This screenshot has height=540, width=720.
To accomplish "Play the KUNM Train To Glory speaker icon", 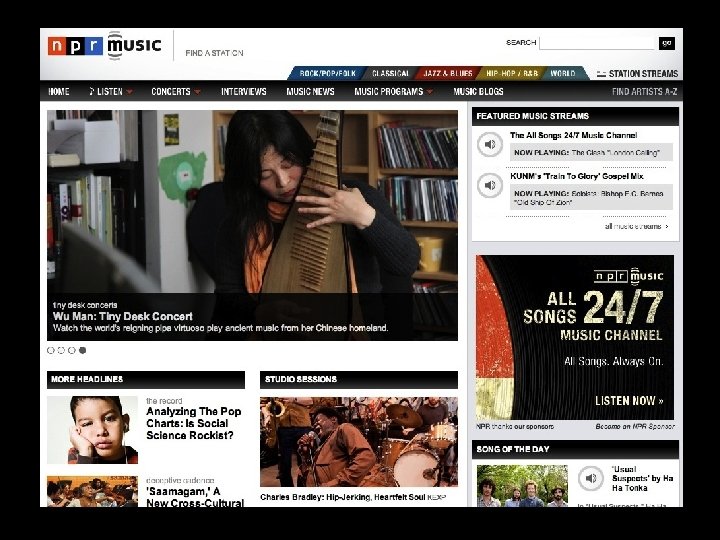I will pos(490,185).
